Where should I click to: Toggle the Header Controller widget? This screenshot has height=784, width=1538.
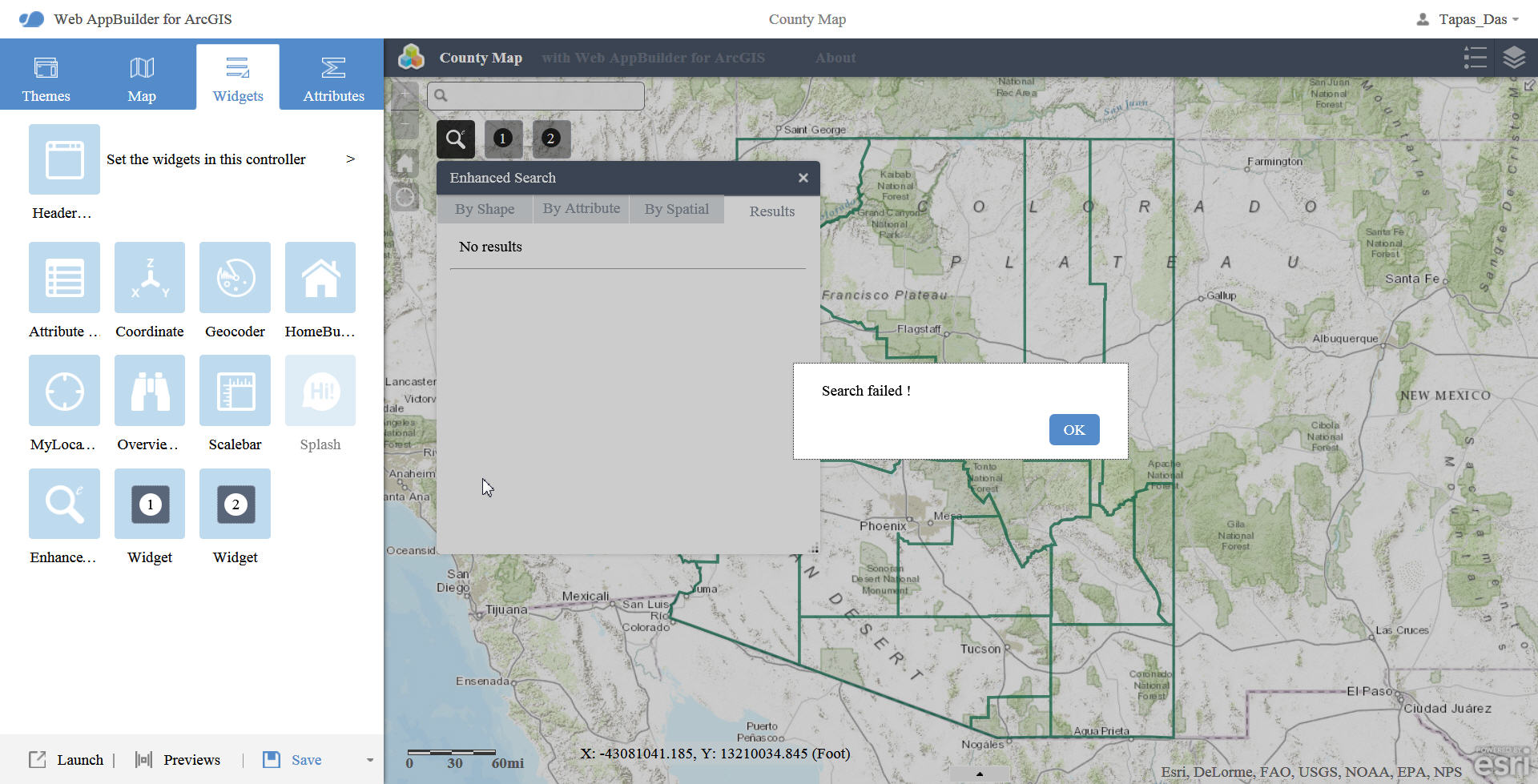(64, 159)
